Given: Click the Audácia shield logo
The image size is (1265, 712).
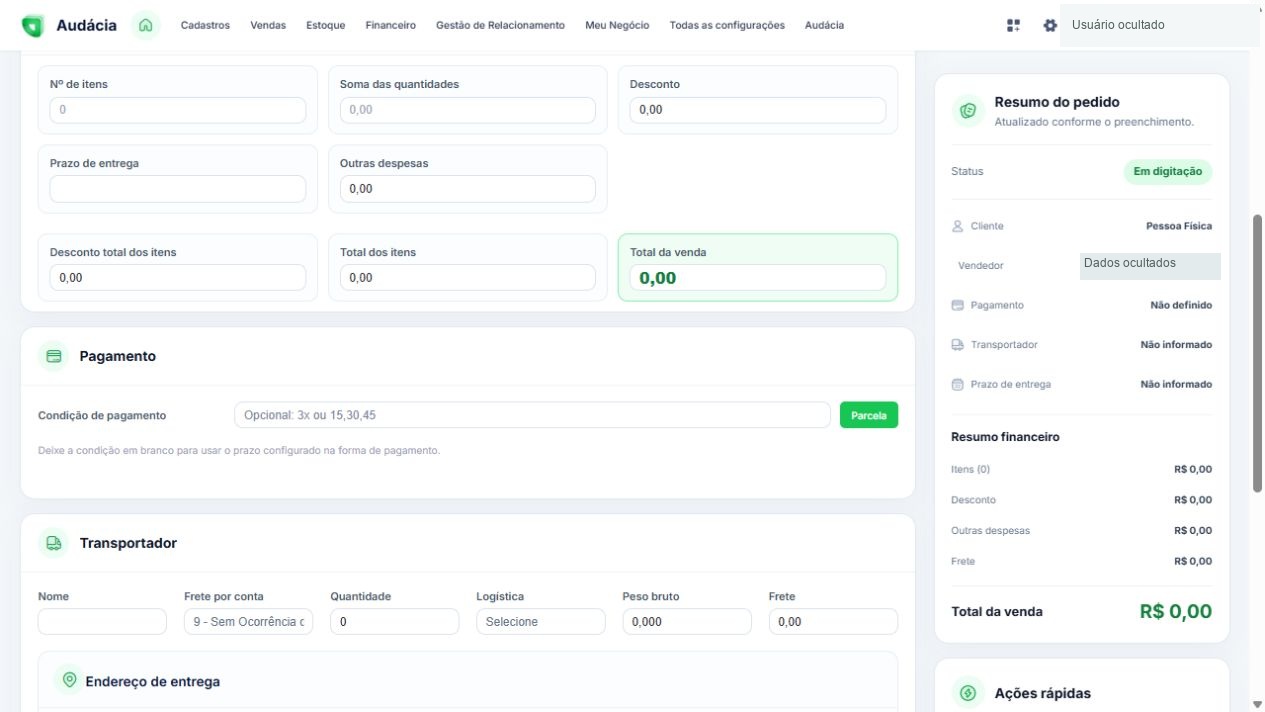Looking at the screenshot, I should pos(33,26).
